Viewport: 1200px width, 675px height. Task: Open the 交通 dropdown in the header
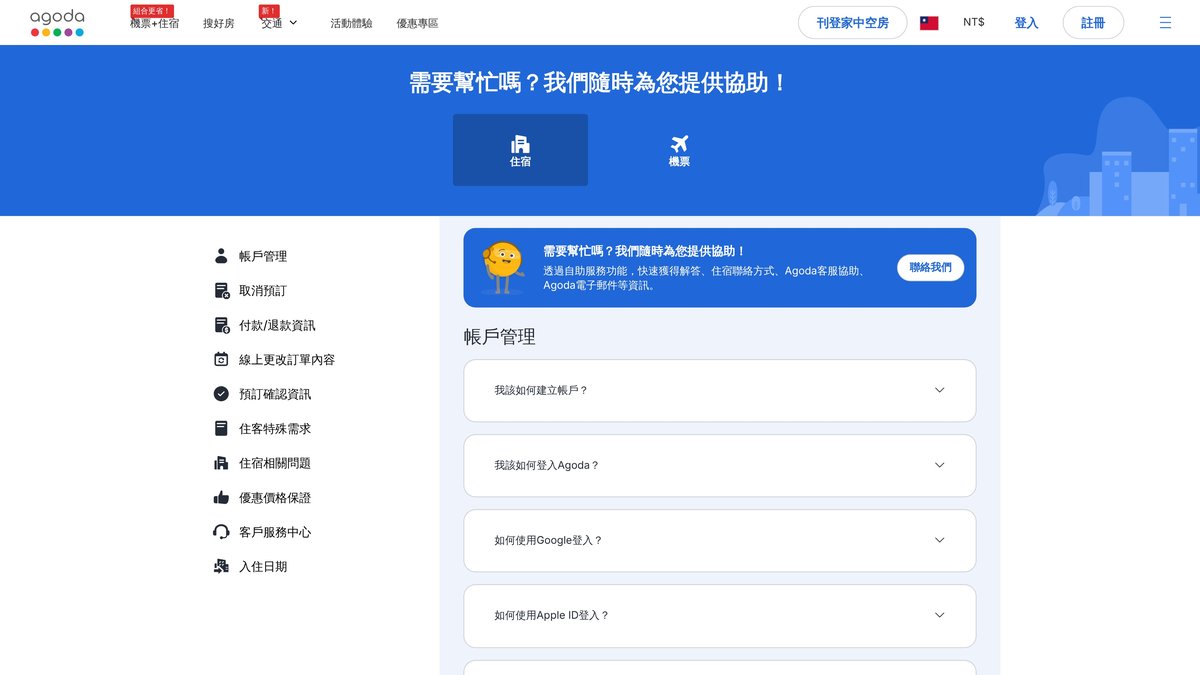[x=279, y=23]
